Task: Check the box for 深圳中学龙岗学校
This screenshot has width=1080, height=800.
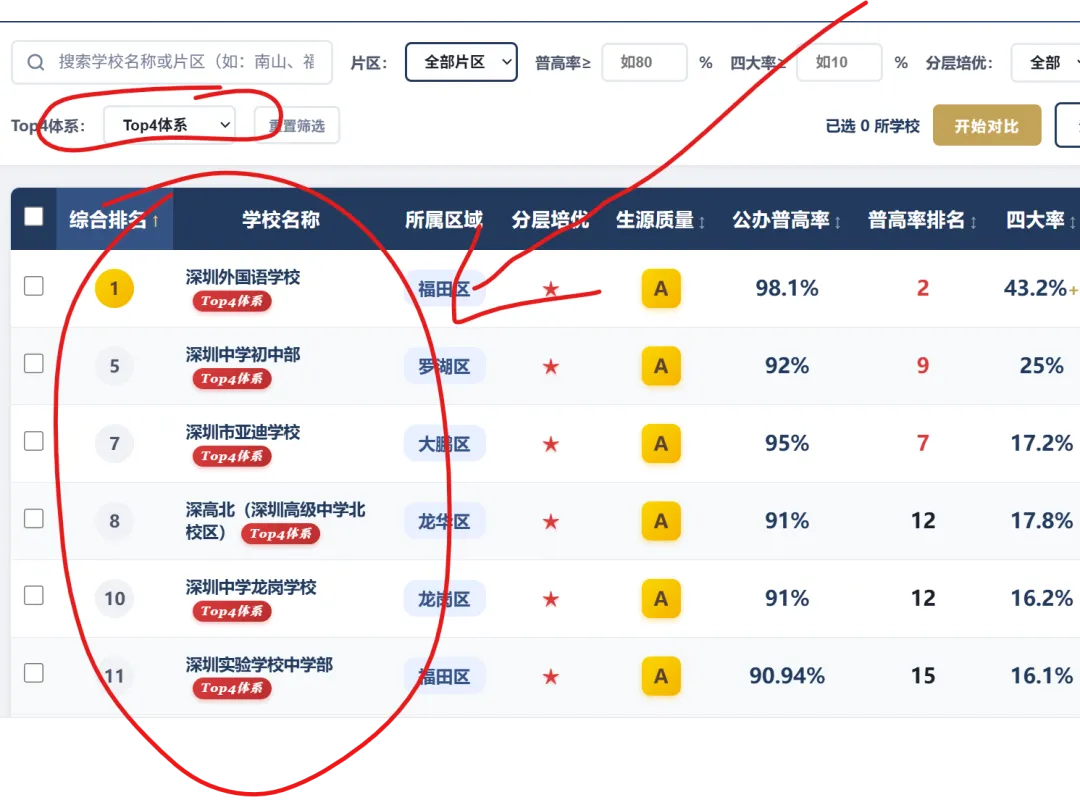Action: (x=34, y=595)
